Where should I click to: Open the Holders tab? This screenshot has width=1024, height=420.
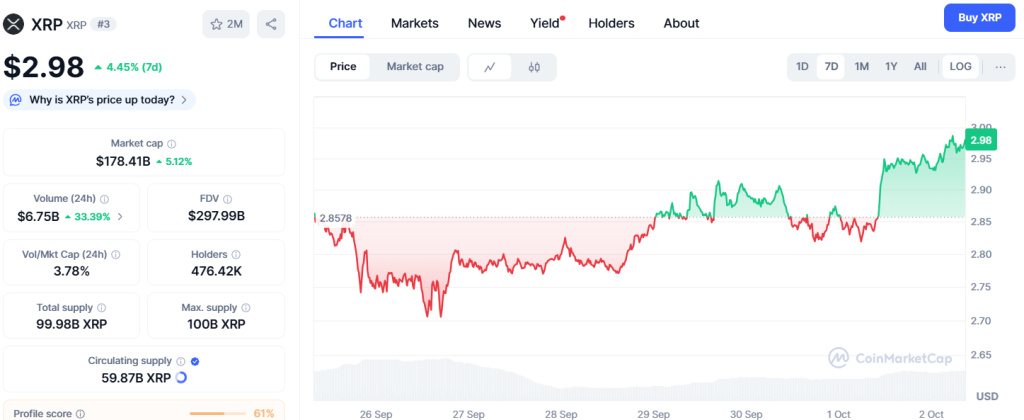coord(611,23)
